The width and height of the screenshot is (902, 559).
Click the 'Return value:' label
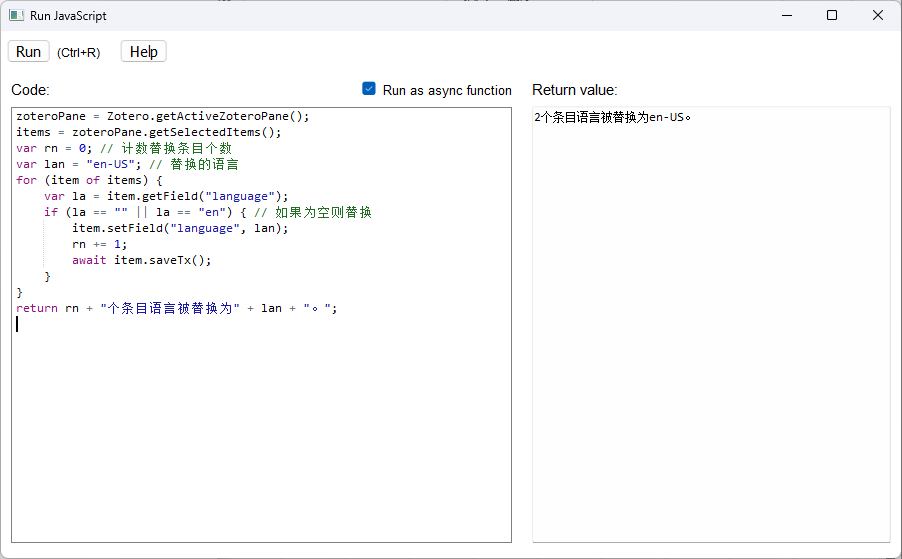pos(575,90)
